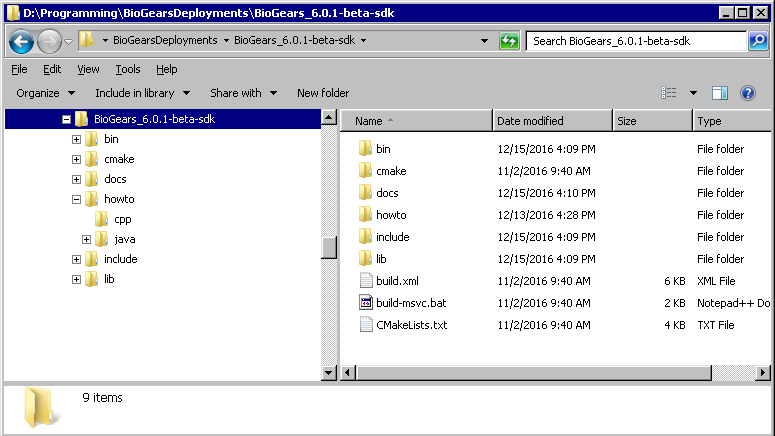Select the include folder icon in file list
Image resolution: width=775 pixels, height=436 pixels.
tap(365, 236)
